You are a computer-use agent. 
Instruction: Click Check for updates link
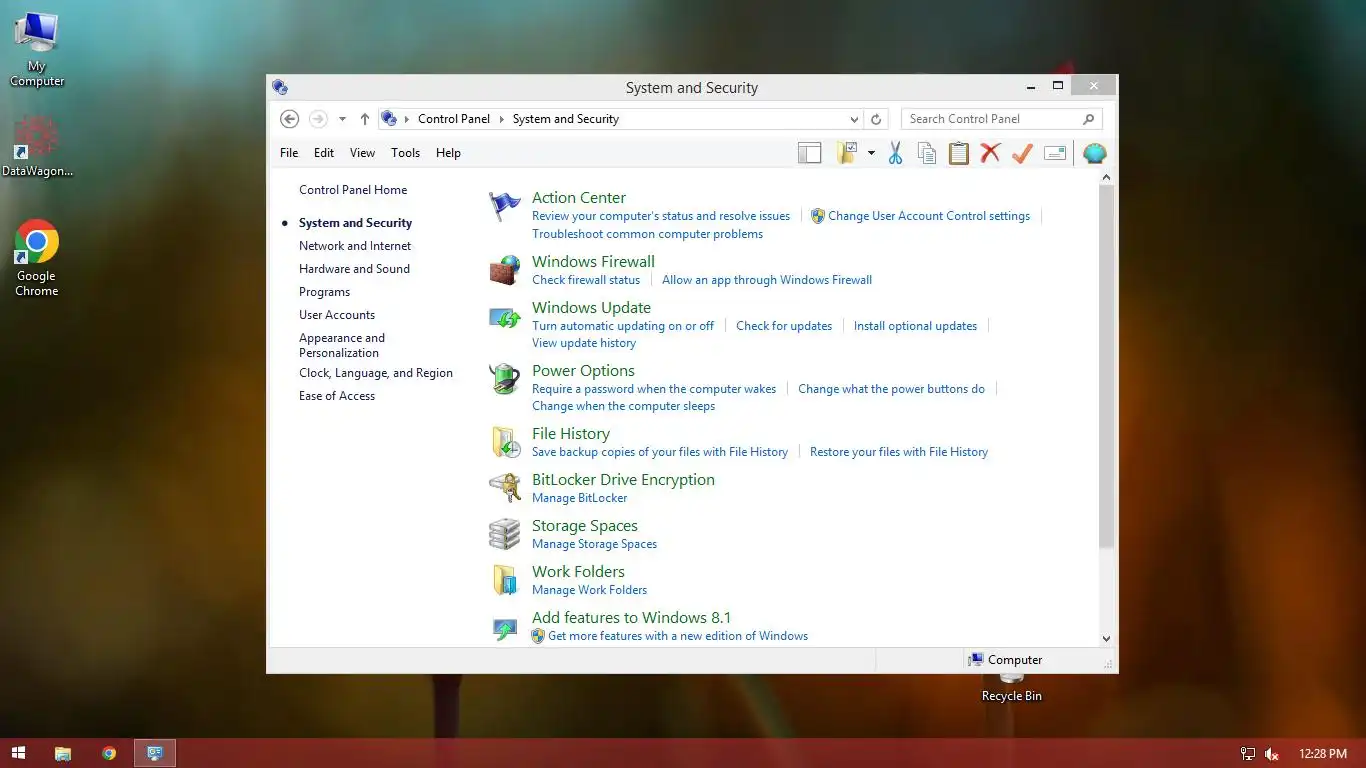tap(784, 326)
